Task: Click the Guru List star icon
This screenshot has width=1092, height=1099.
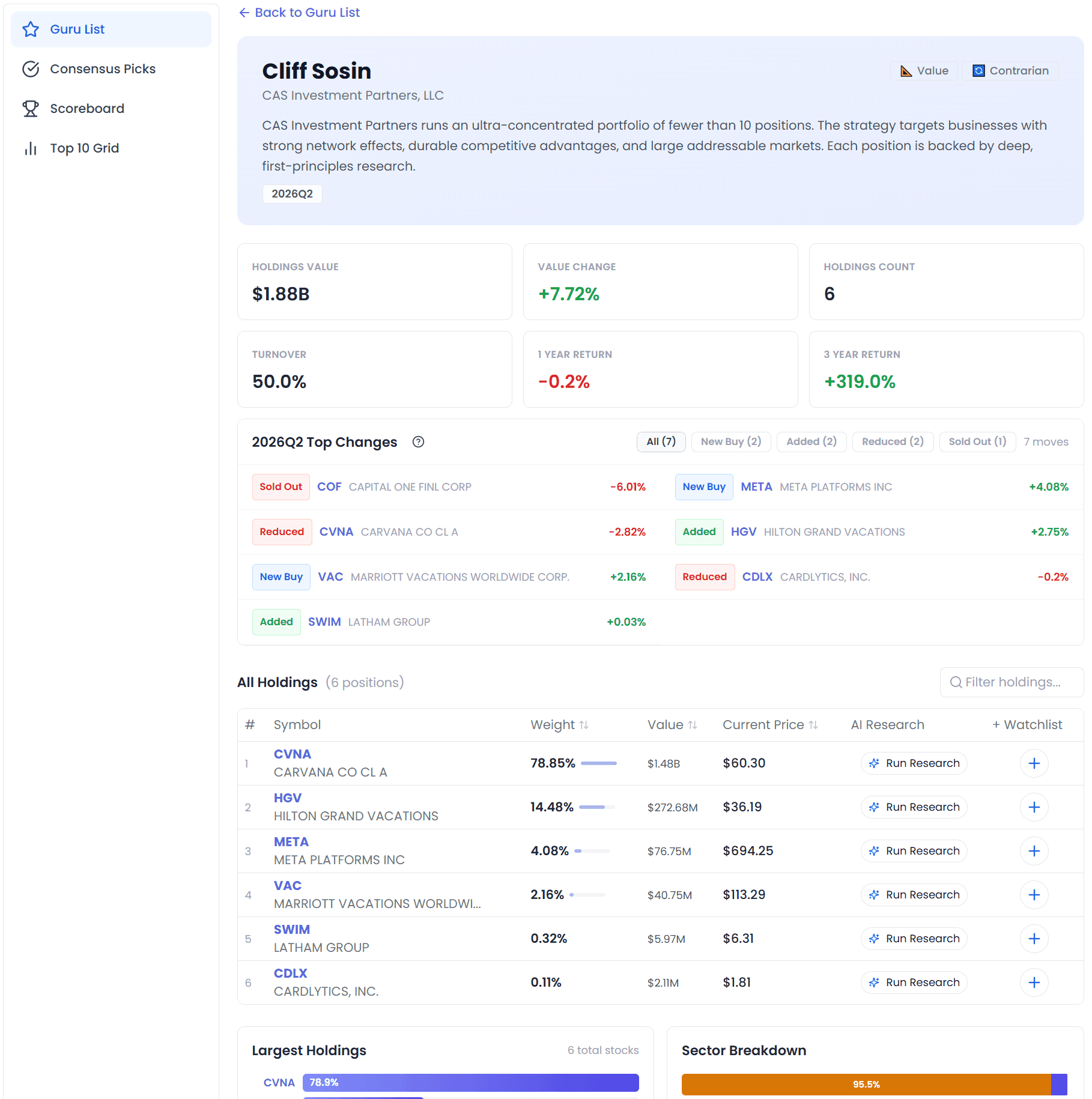Action: (31, 29)
